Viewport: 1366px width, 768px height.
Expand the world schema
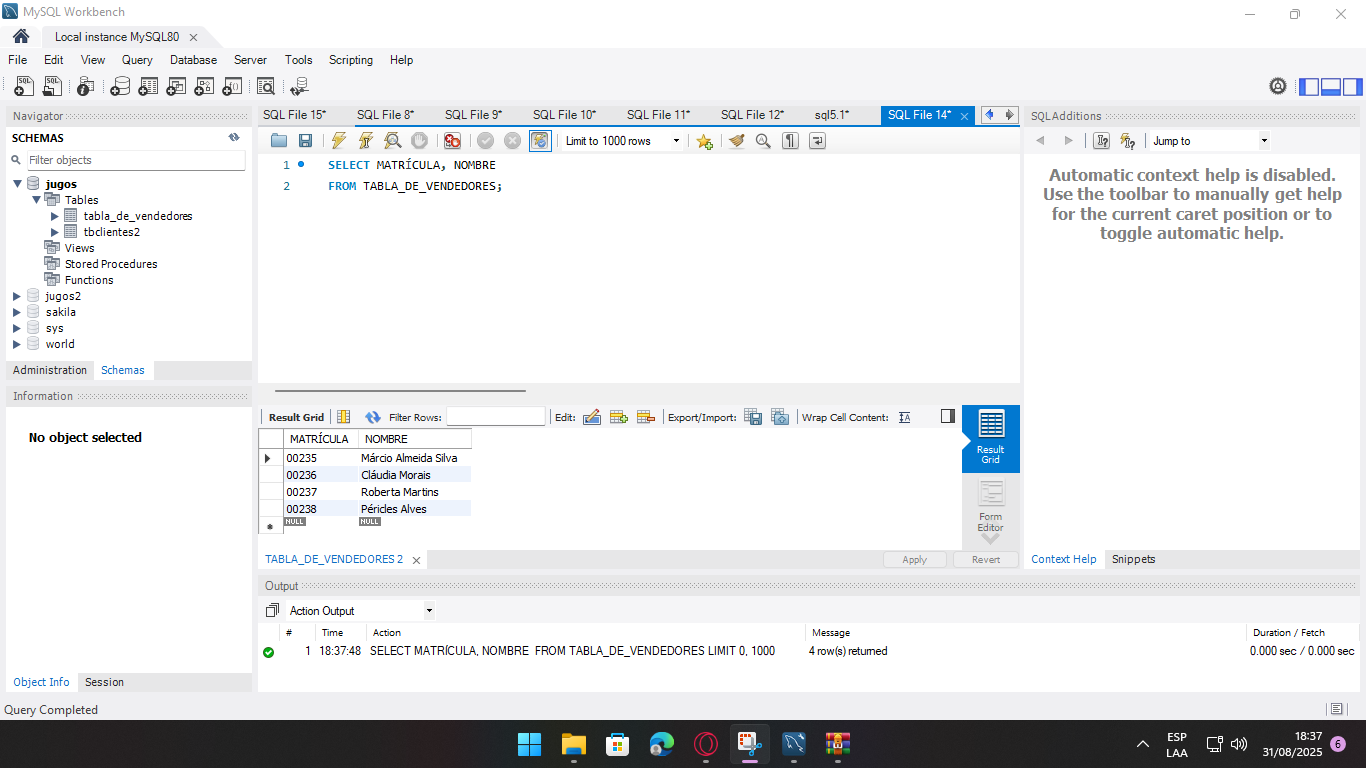(x=17, y=344)
